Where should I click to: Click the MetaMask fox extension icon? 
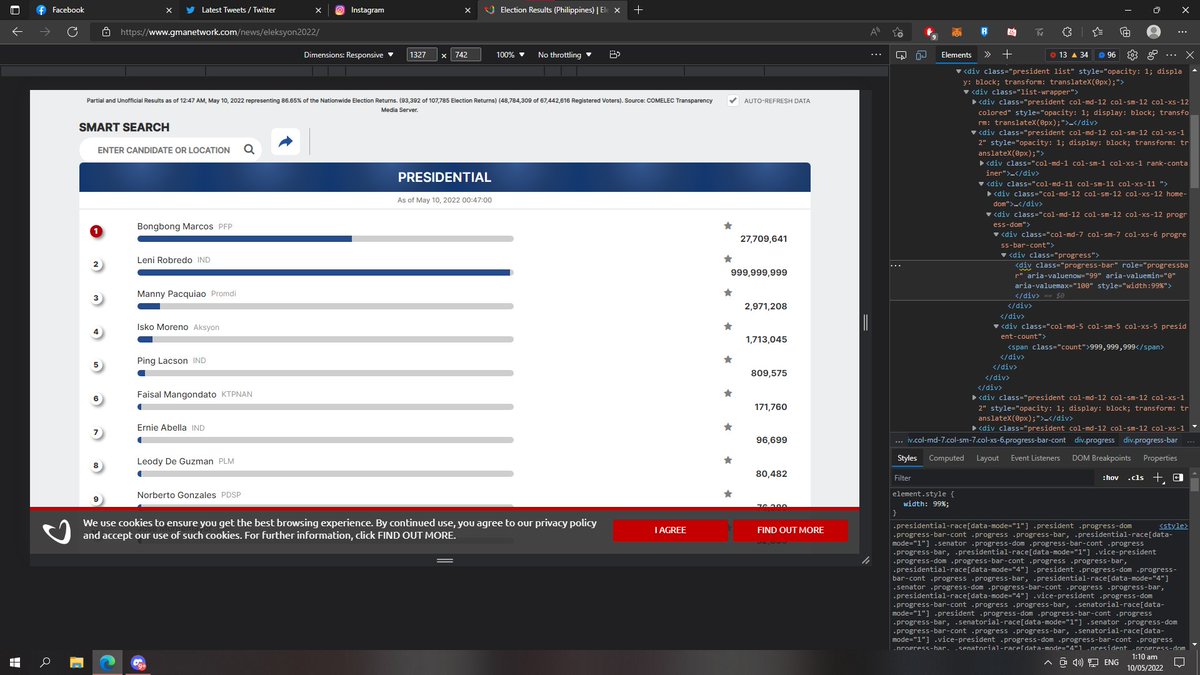(x=957, y=32)
